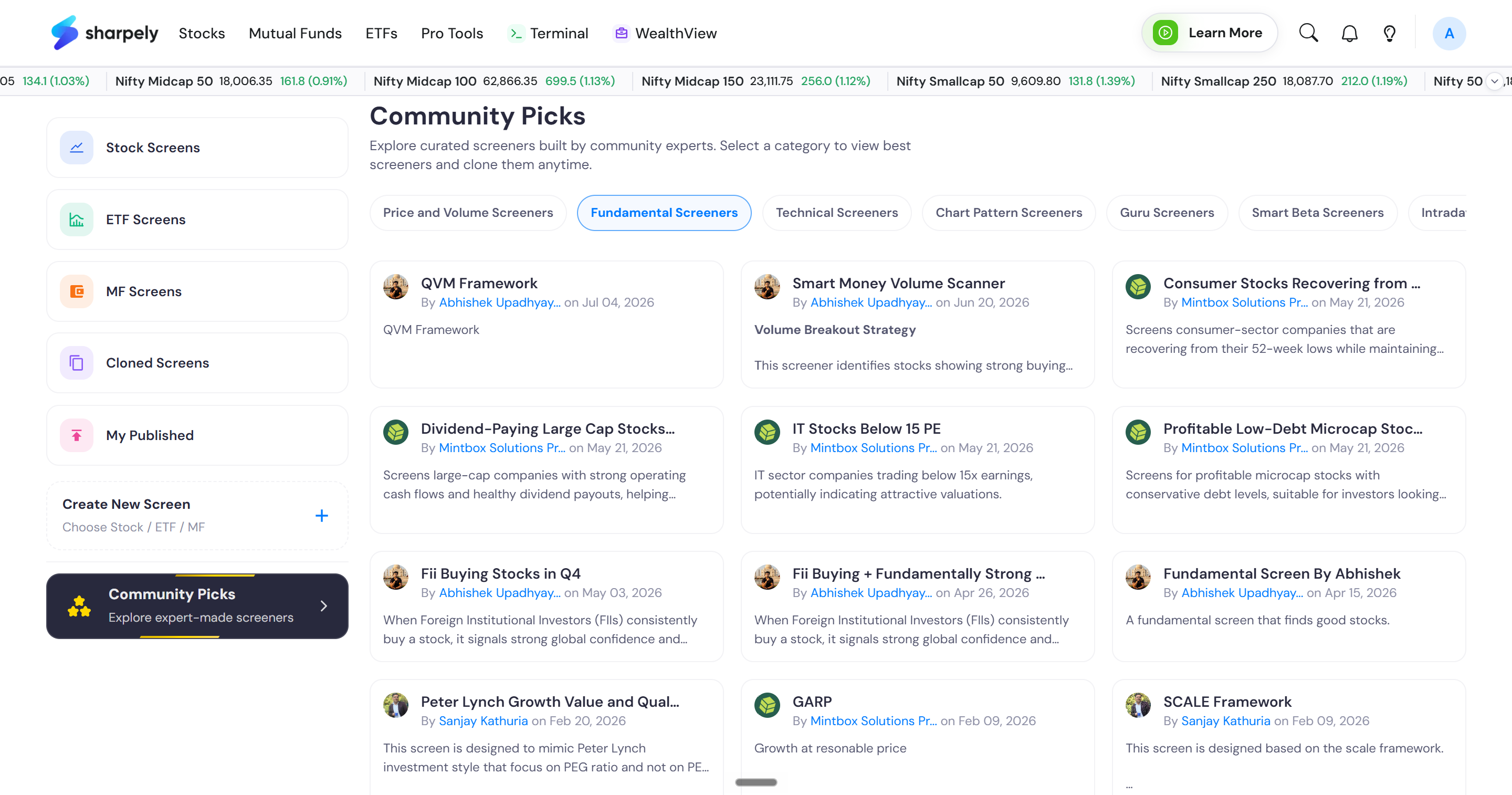The image size is (1512, 795).
Task: Switch to Smart Beta Screeners tab
Action: coord(1317,213)
